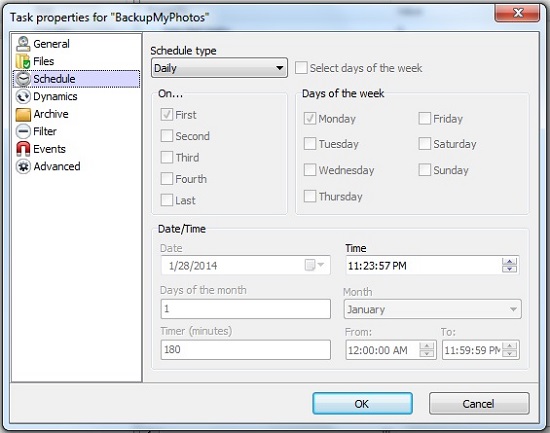
Task: Decrease the Time value with down arrow
Action: click(510, 269)
